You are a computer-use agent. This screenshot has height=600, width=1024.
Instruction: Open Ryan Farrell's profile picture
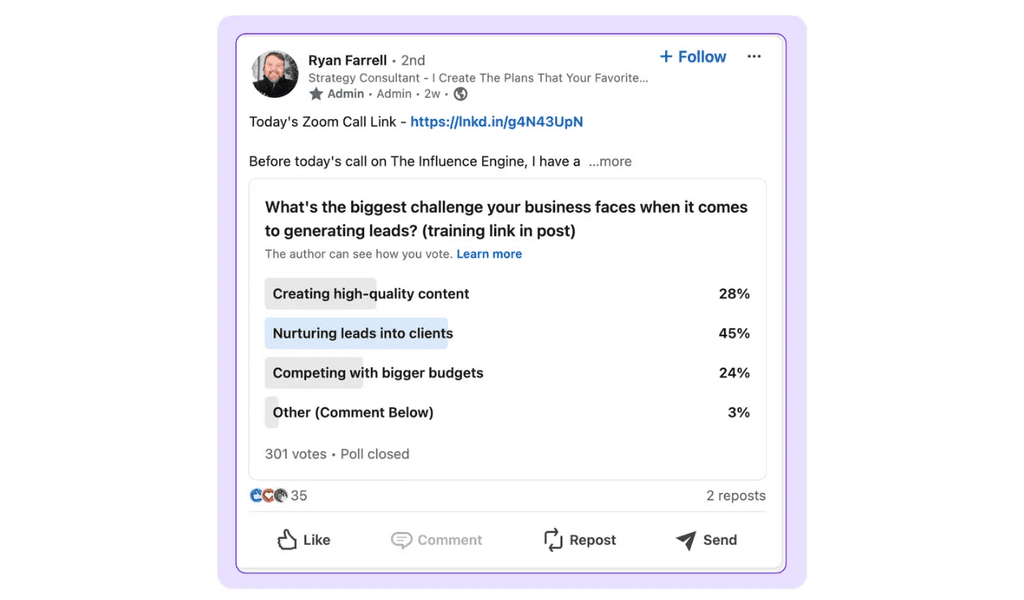(x=274, y=74)
